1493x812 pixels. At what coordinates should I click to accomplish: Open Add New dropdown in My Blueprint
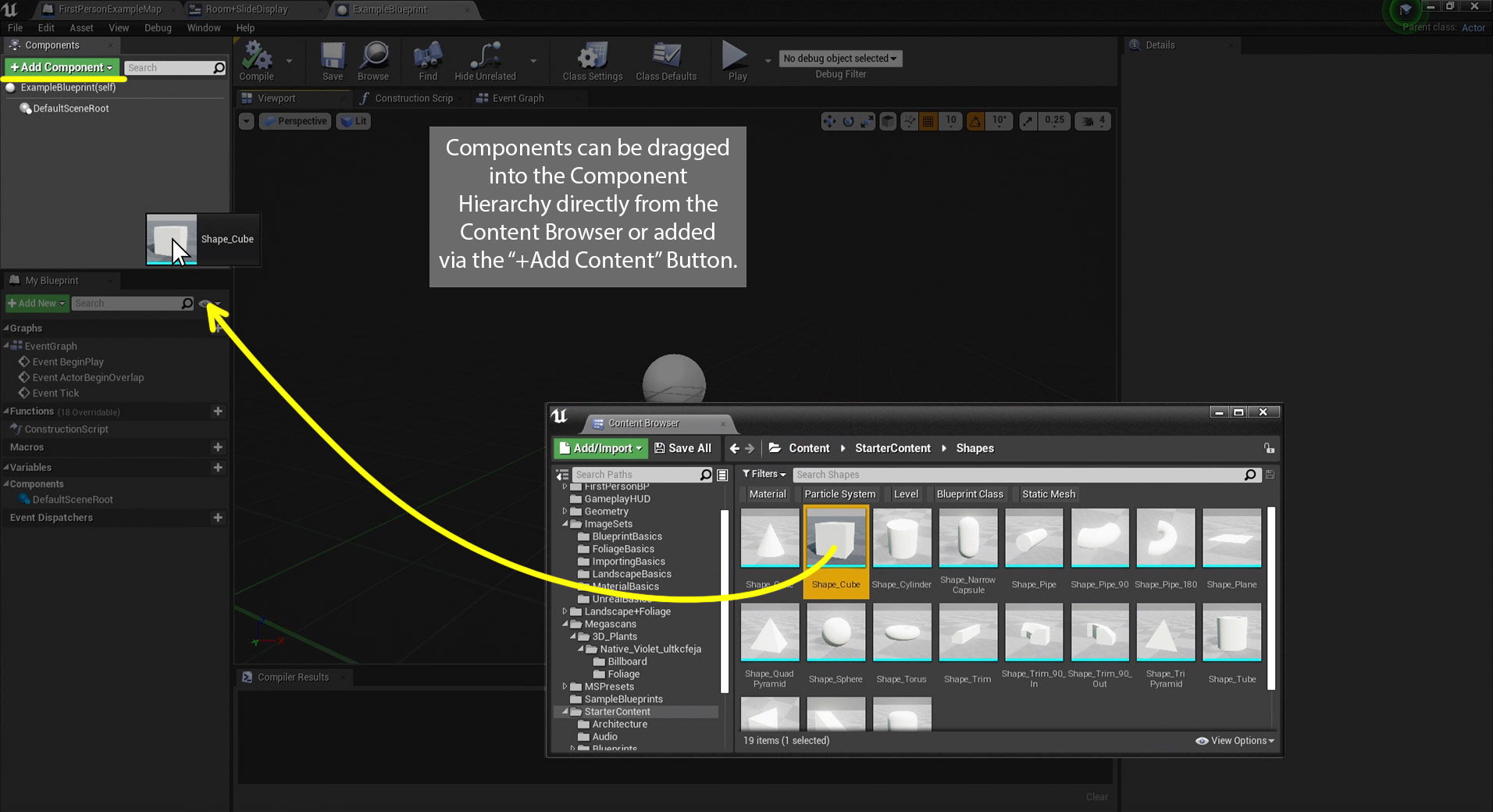point(37,303)
